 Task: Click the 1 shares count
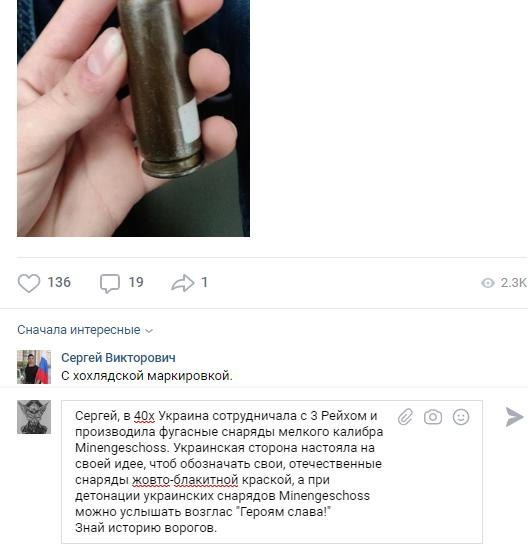pos(204,282)
